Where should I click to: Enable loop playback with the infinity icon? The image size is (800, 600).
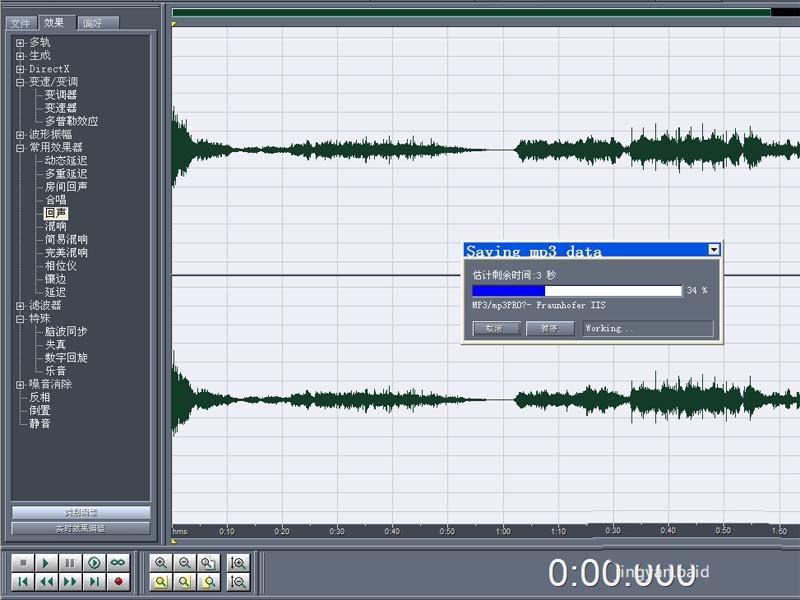pyautogui.click(x=117, y=562)
